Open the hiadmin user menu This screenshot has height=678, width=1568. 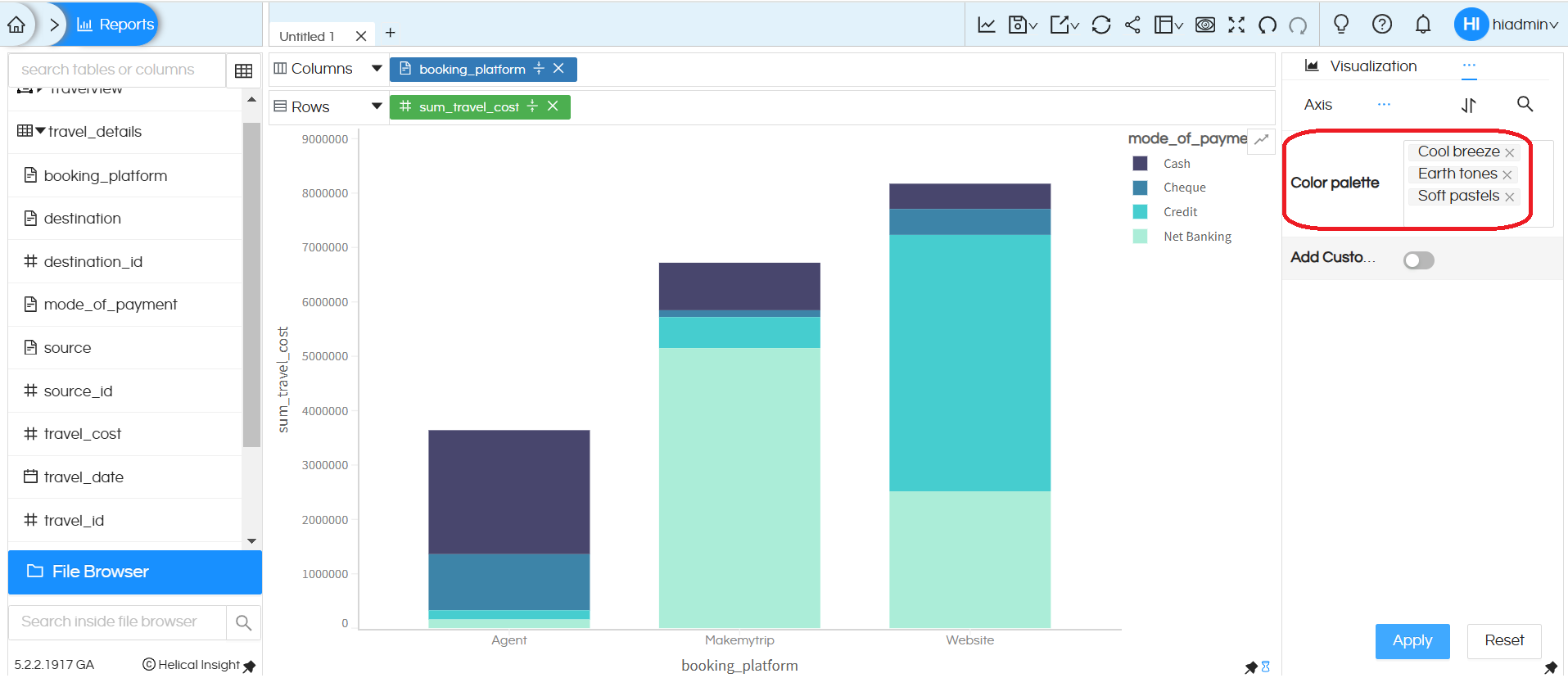pos(1507,24)
